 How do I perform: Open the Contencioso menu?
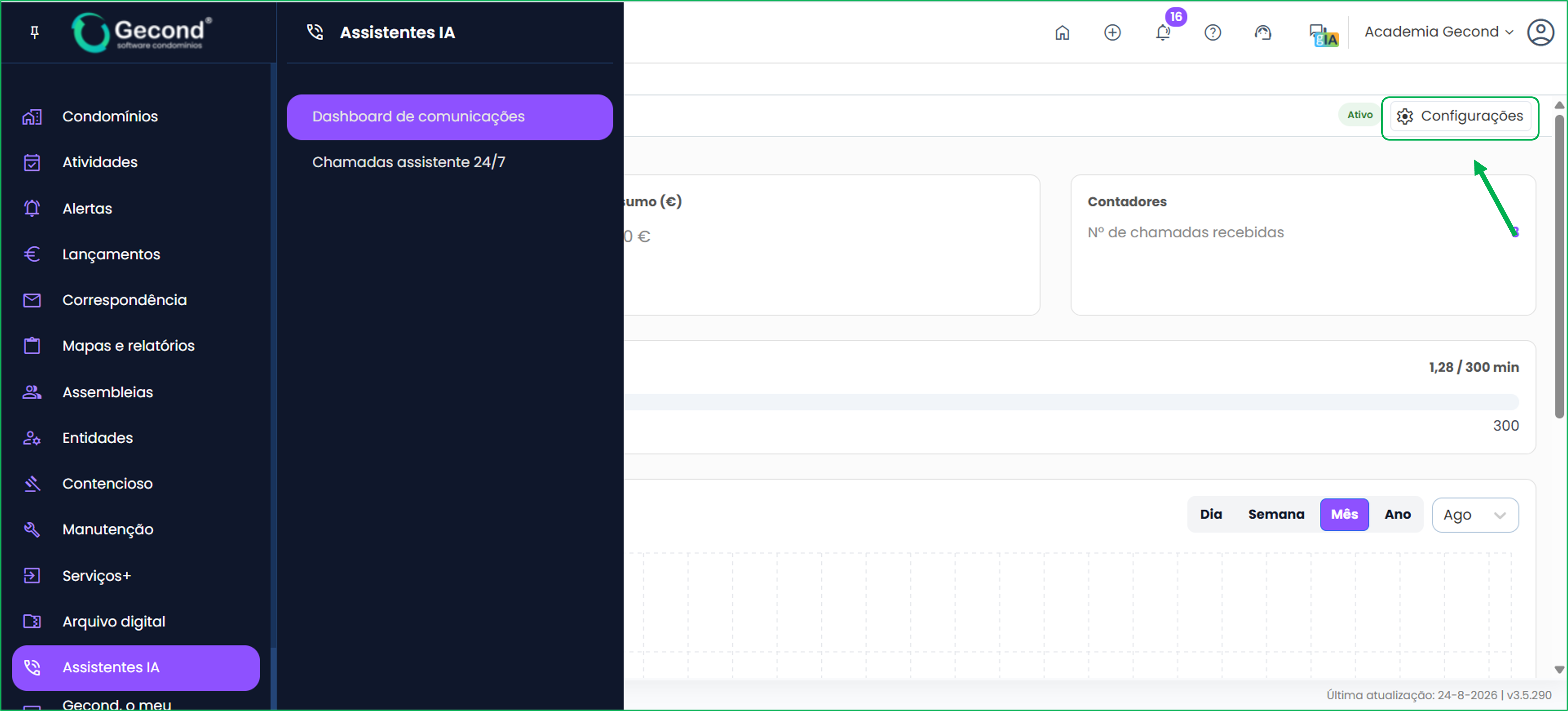click(136, 483)
